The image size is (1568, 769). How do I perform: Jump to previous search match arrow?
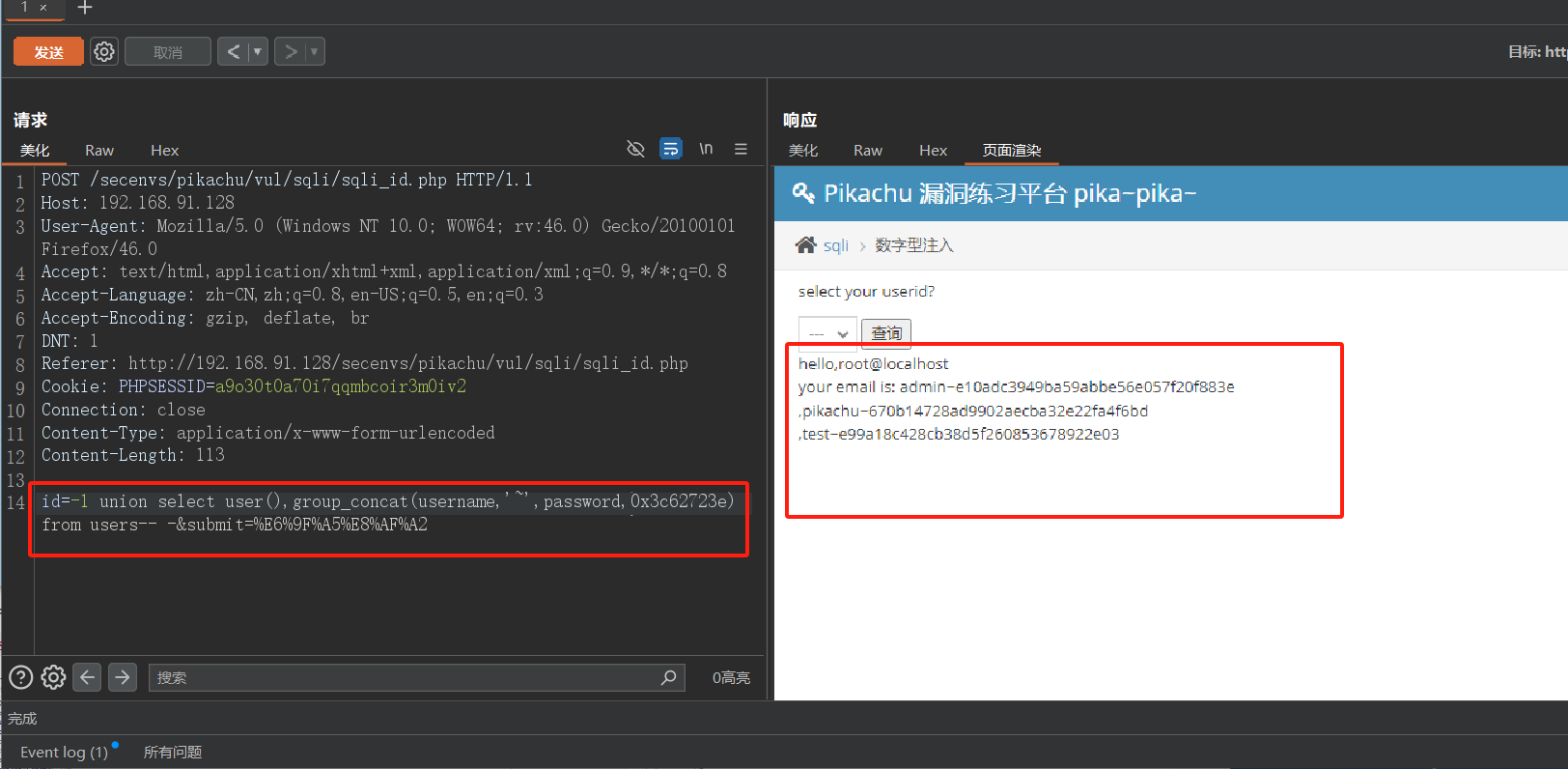[87, 677]
